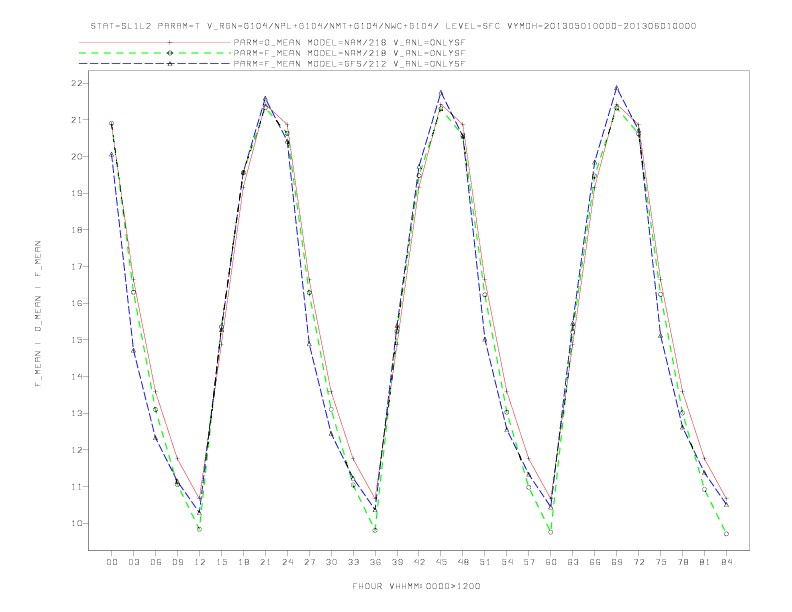
Task: Click y-axis tick label 20
Action: (x=76, y=157)
